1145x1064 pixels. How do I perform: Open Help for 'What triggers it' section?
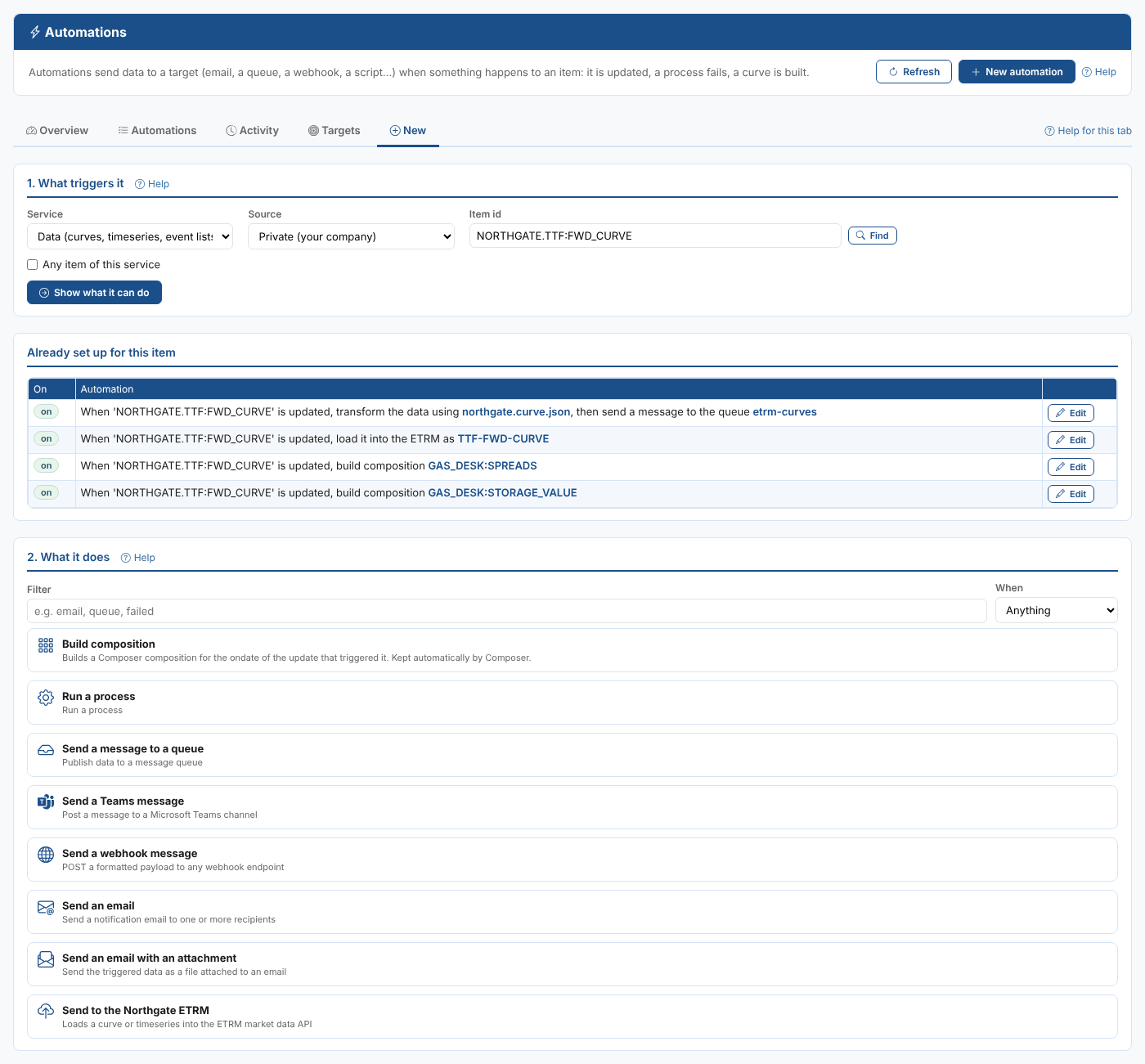pos(152,184)
